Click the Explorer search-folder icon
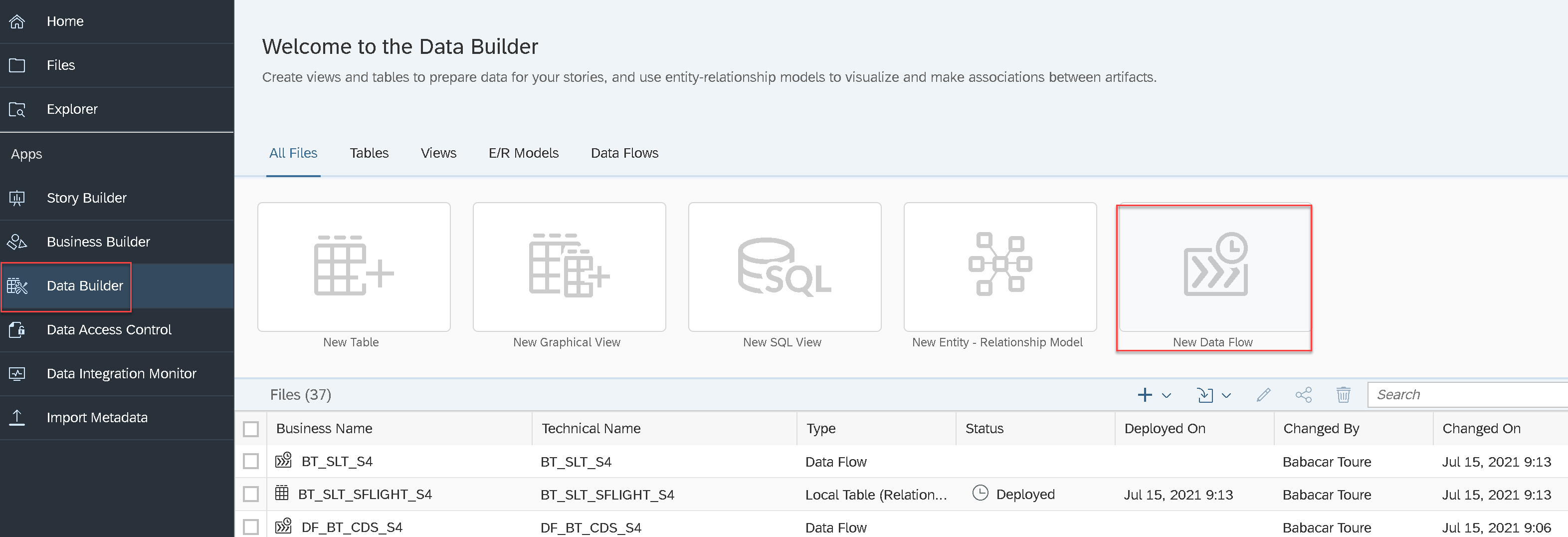The width and height of the screenshot is (1568, 537). click(x=17, y=110)
